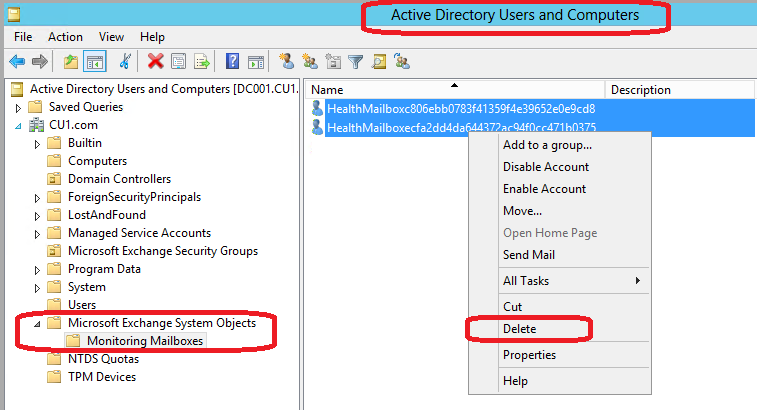Click the Create New User toolbar icon

click(x=286, y=62)
